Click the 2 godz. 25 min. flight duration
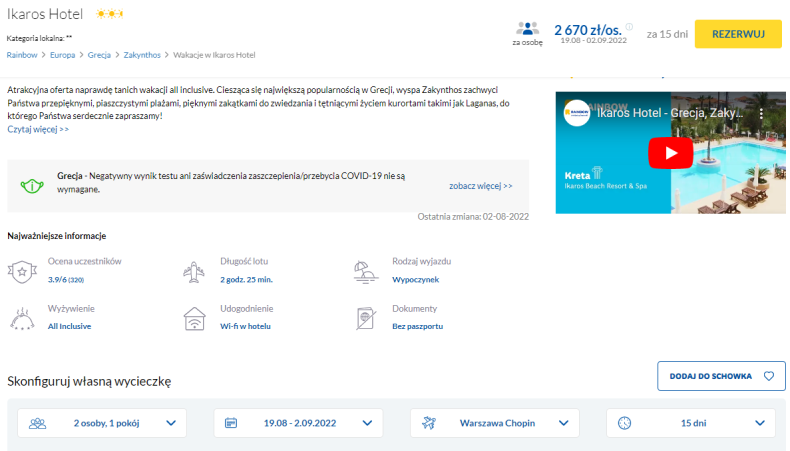The height and width of the screenshot is (451, 790). click(x=246, y=279)
